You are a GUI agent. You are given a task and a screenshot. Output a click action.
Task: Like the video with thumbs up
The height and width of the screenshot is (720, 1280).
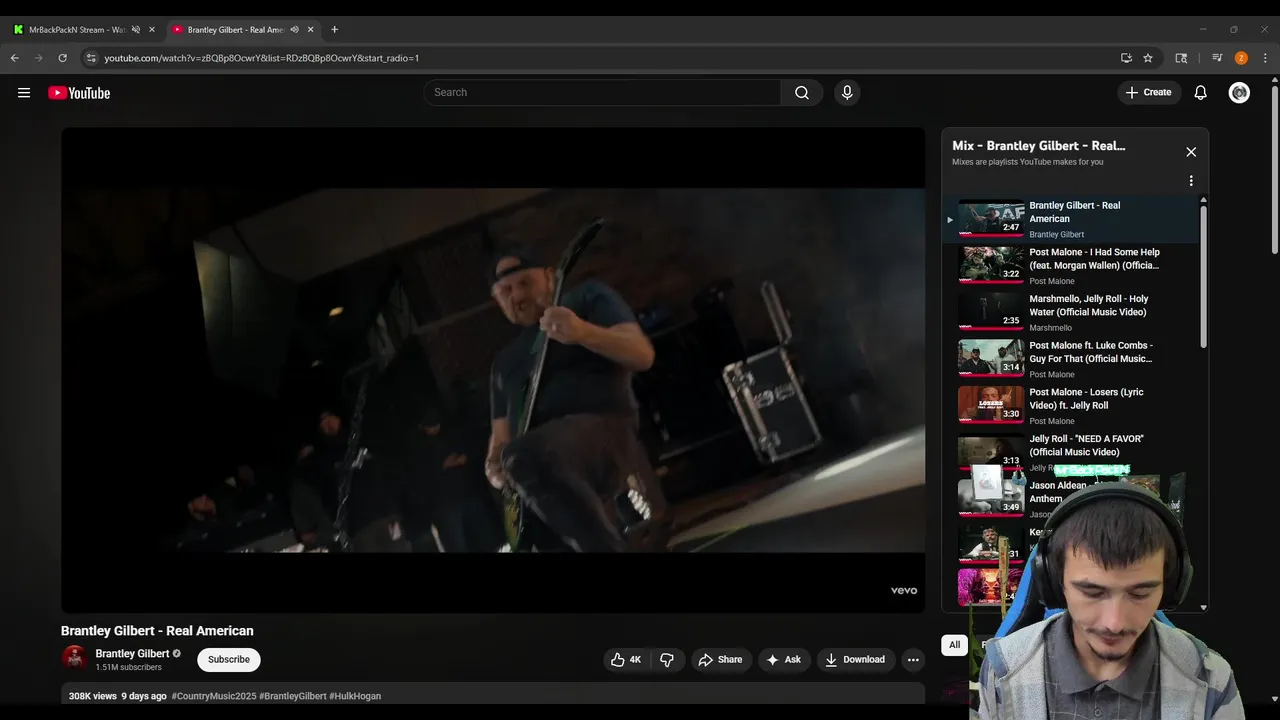626,660
